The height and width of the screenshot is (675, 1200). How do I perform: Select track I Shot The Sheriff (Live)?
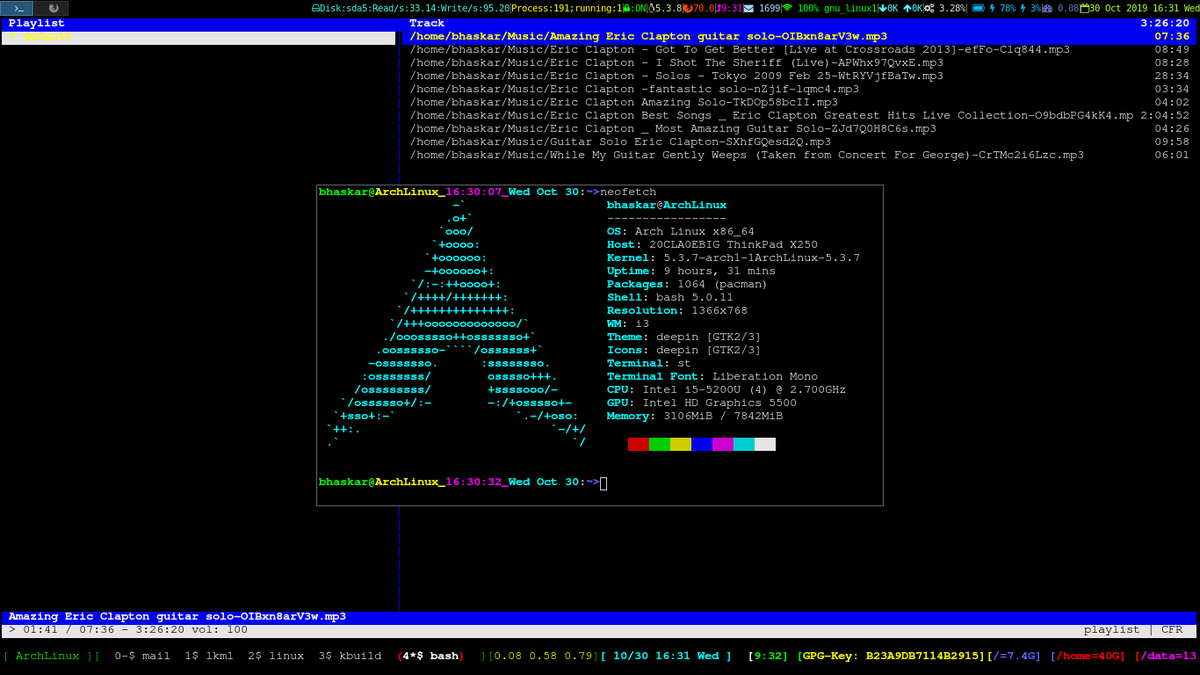(x=798, y=62)
